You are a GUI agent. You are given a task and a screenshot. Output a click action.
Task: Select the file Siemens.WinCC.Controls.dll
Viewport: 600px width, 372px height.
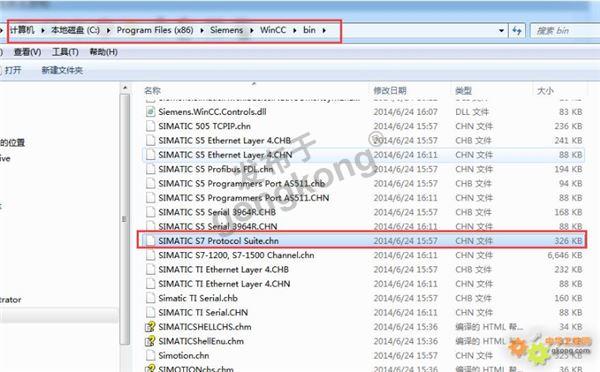point(212,112)
